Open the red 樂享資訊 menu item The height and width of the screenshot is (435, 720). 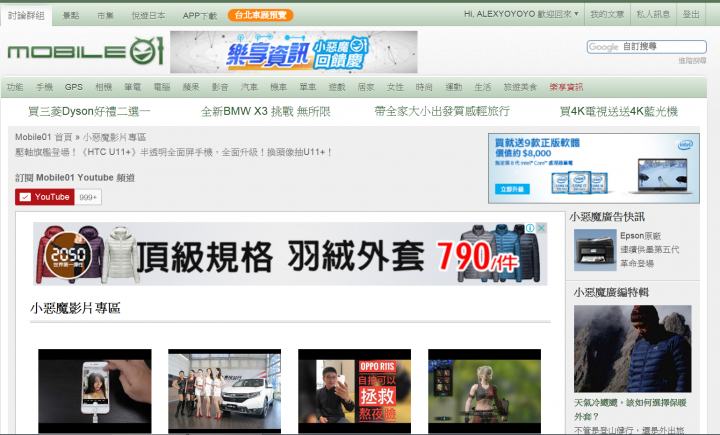[566, 87]
